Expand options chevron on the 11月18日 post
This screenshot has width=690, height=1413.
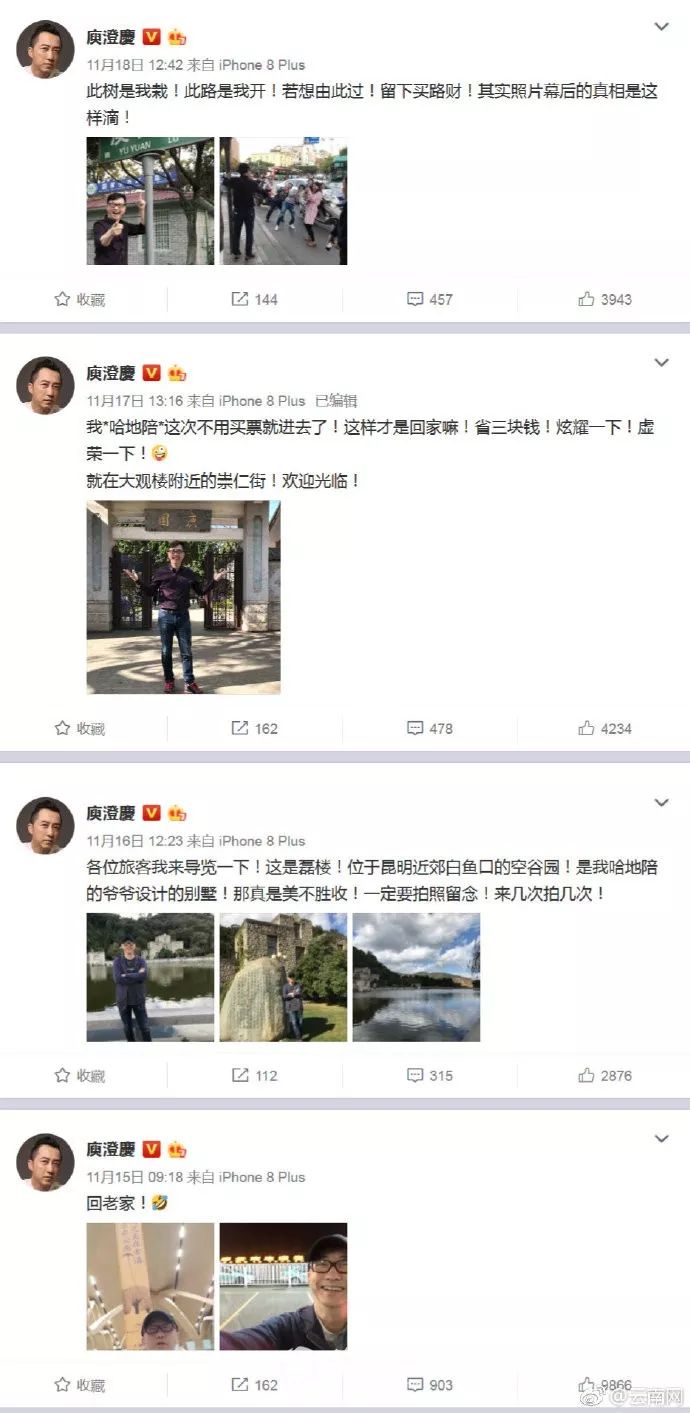[x=661, y=27]
